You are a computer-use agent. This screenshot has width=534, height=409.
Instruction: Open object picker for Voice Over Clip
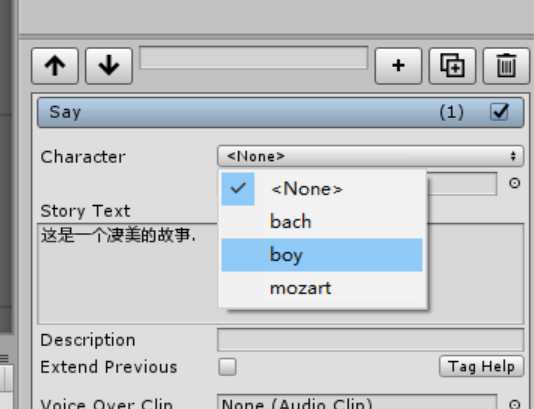pyautogui.click(x=514, y=404)
